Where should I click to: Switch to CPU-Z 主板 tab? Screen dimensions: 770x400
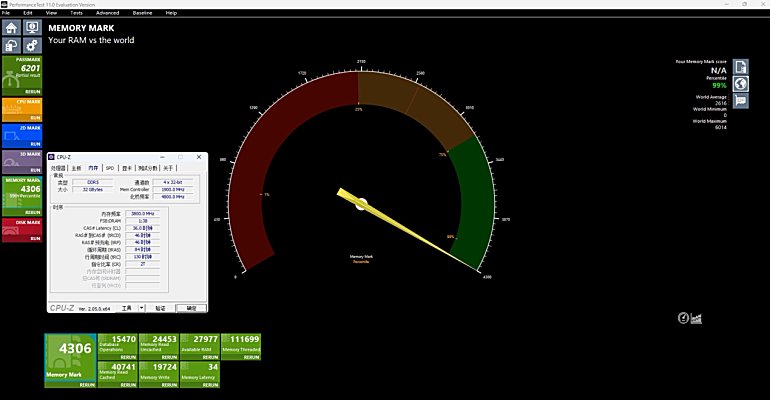77,168
